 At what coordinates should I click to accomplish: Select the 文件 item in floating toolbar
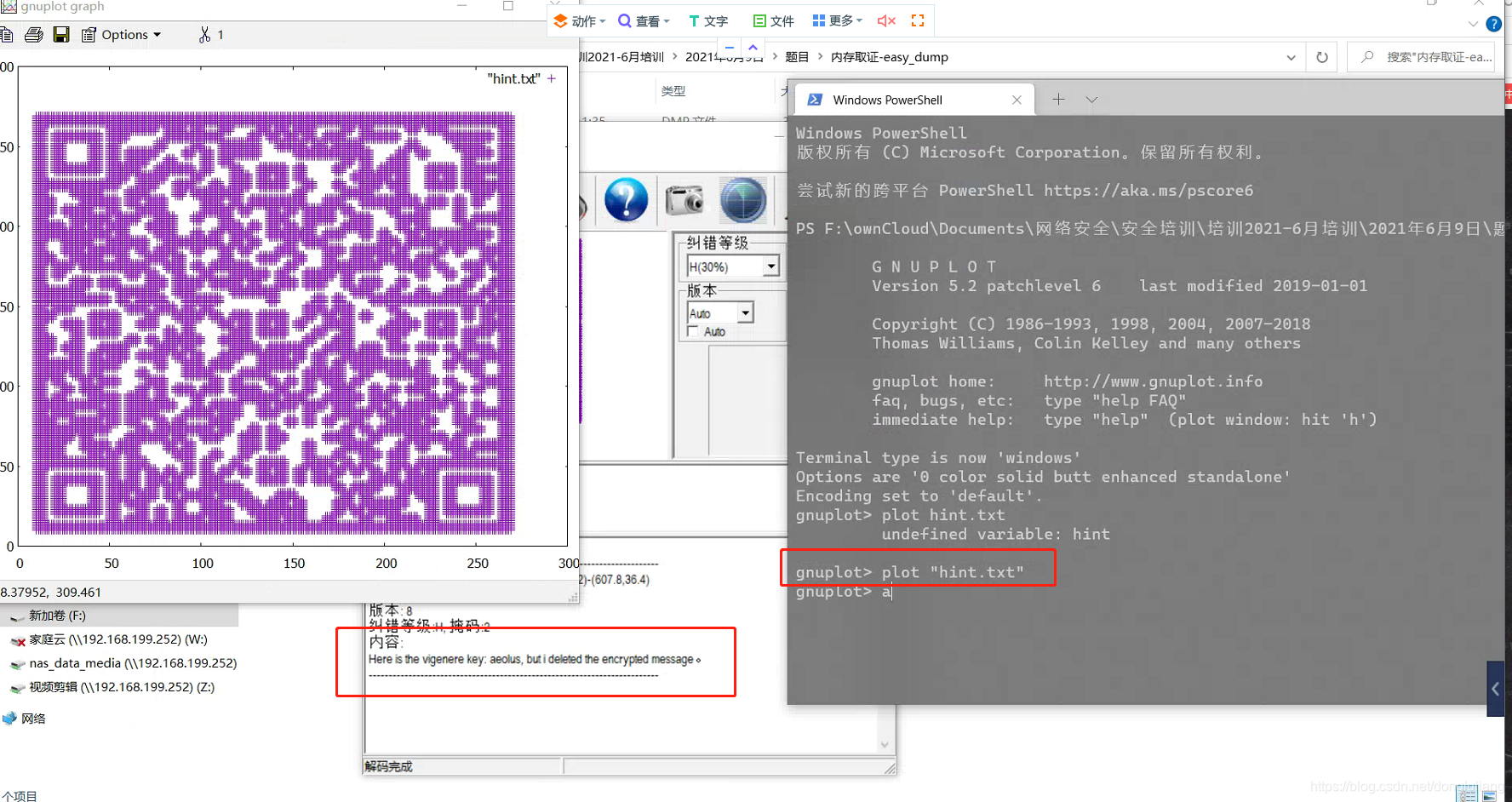774,20
